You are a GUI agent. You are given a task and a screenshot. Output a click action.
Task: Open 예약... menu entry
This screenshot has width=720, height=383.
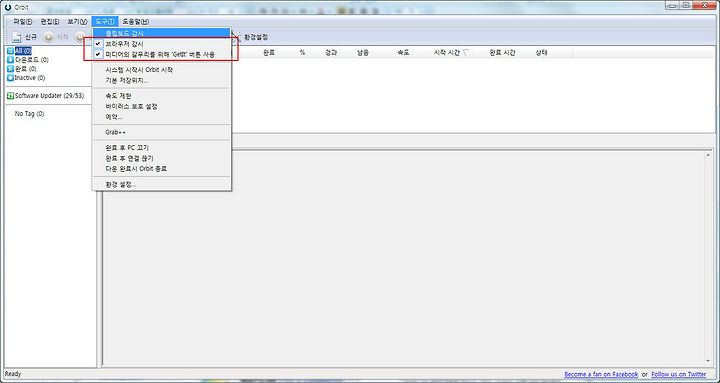coord(162,117)
